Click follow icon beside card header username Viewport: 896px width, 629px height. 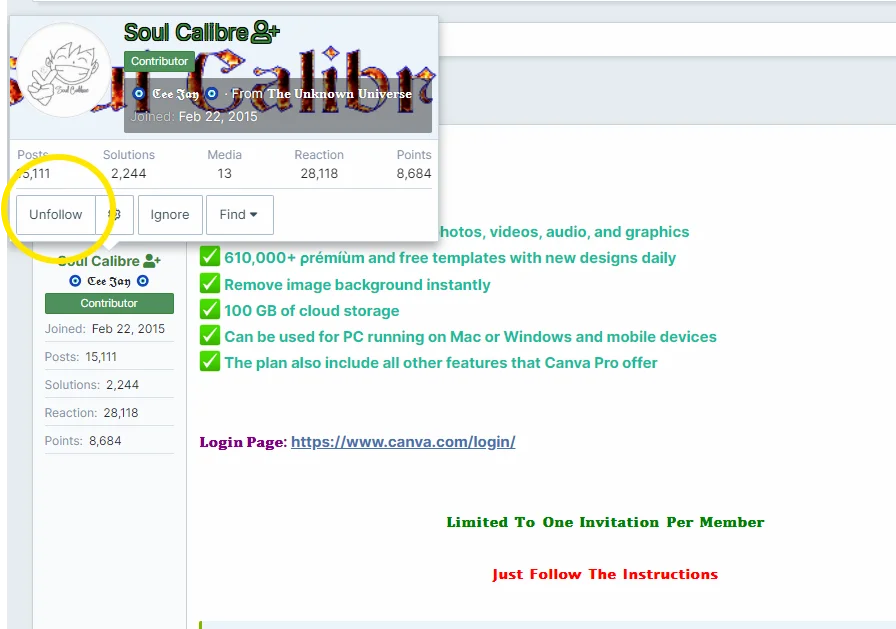pos(265,33)
